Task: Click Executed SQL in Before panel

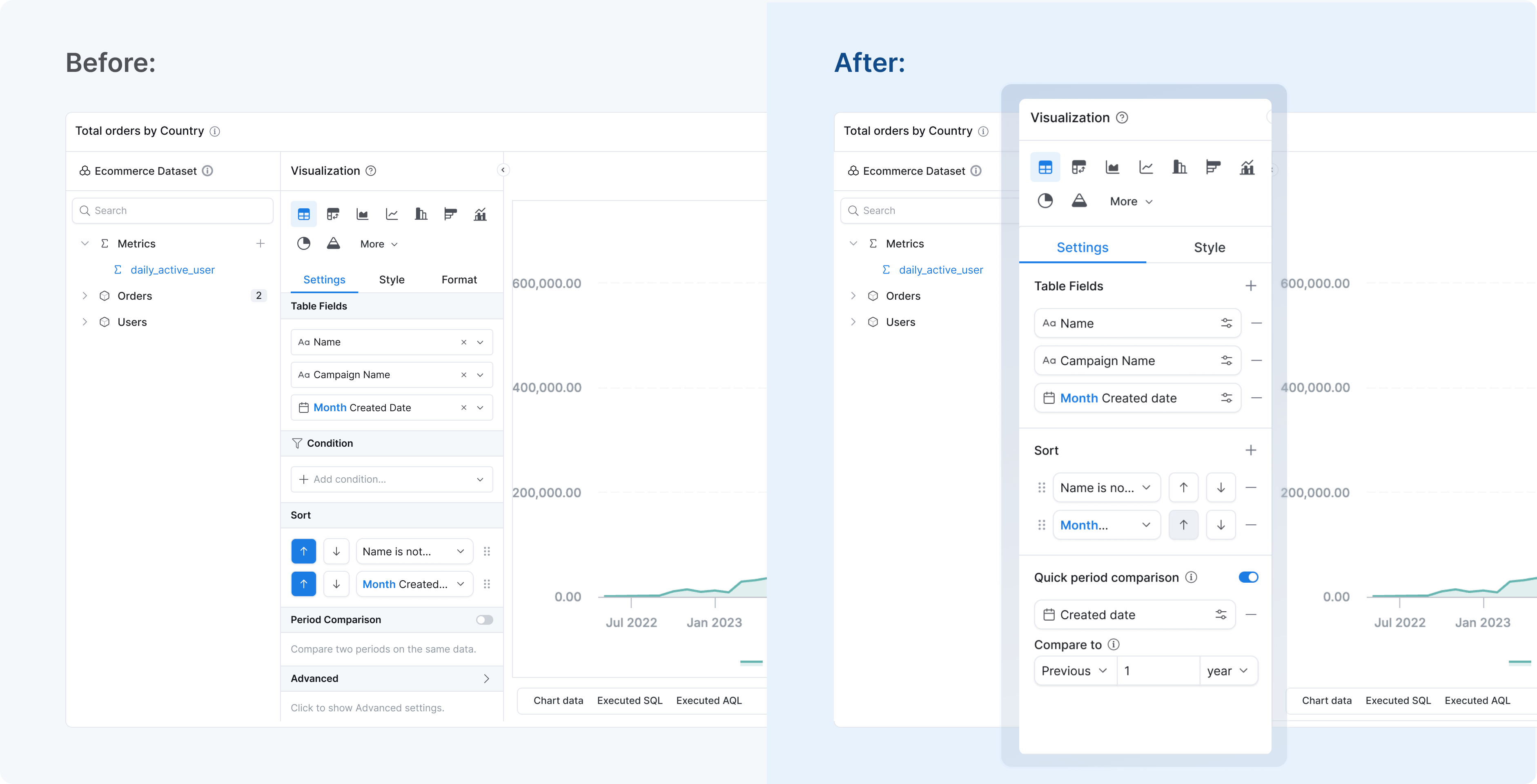Action: pyautogui.click(x=630, y=700)
